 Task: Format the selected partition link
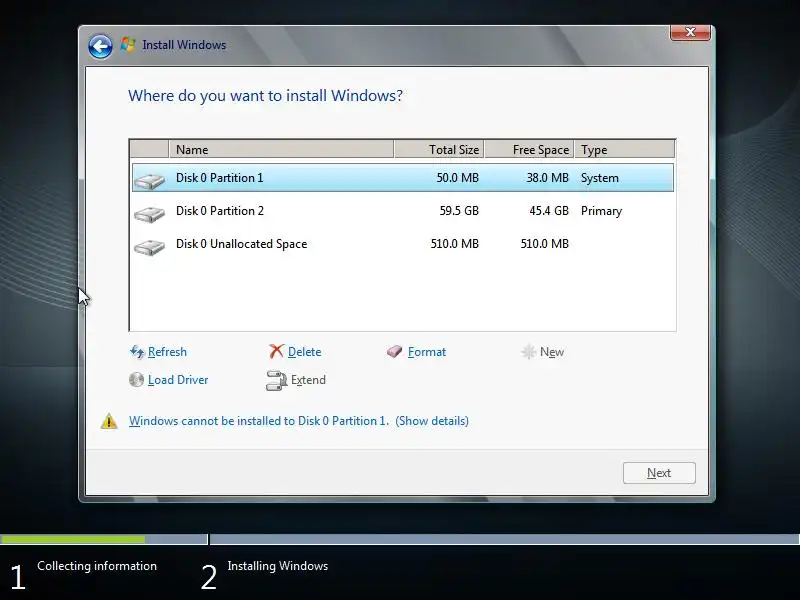(427, 352)
